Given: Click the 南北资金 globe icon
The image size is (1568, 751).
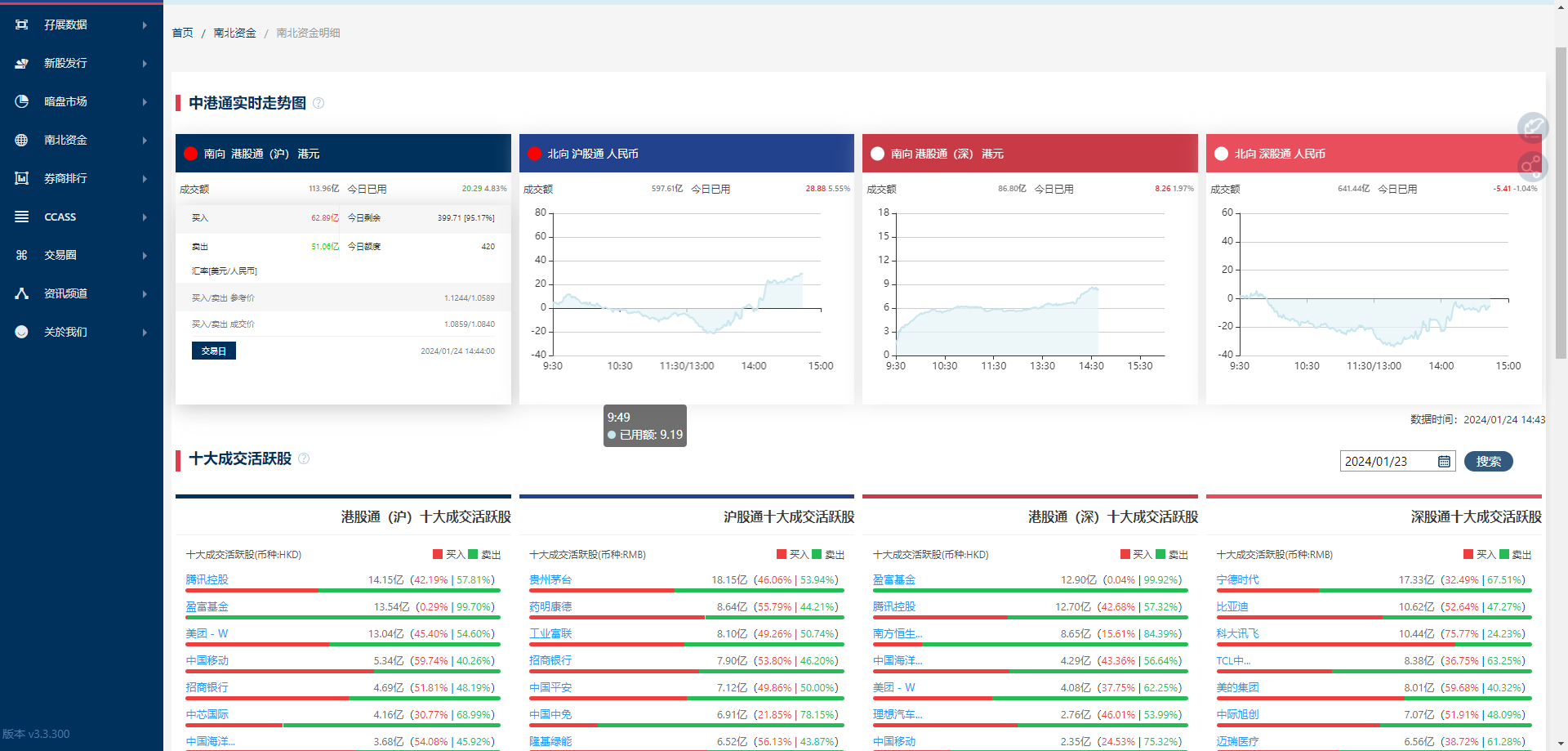Looking at the screenshot, I should pyautogui.click(x=22, y=140).
